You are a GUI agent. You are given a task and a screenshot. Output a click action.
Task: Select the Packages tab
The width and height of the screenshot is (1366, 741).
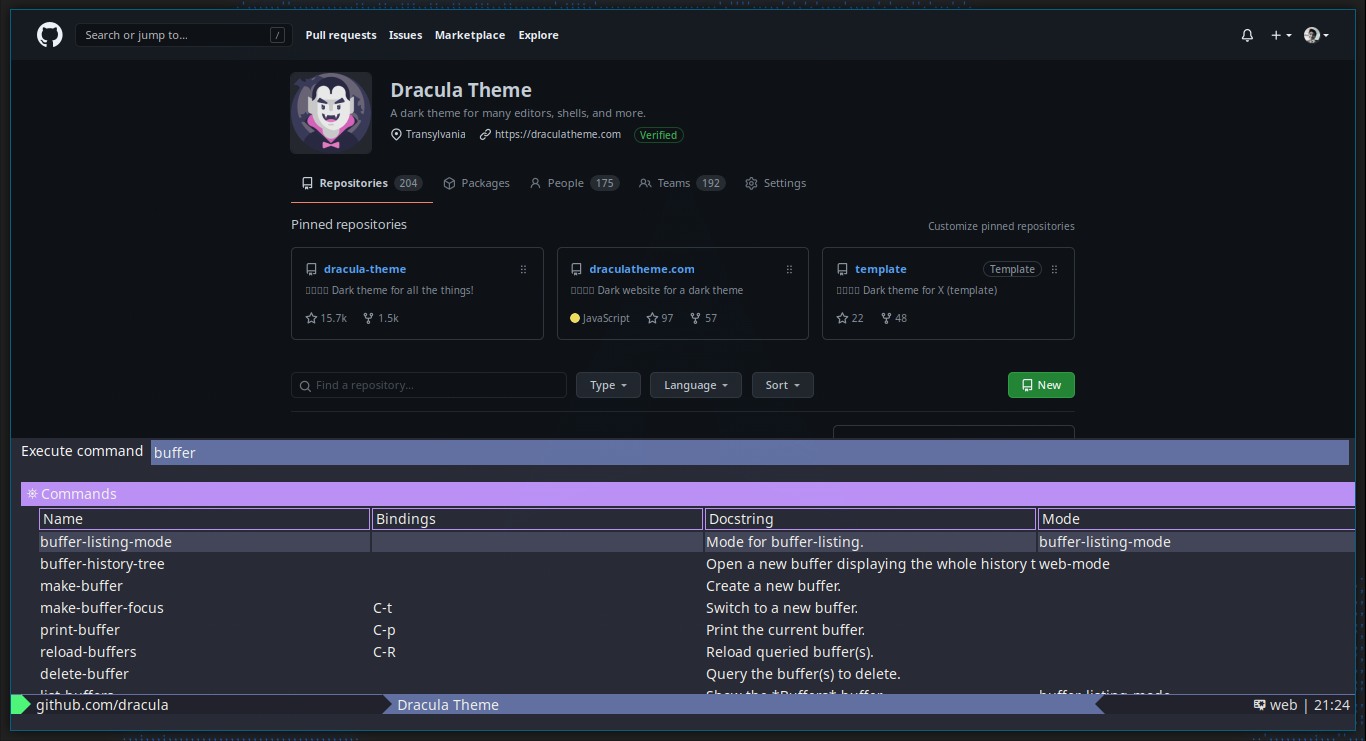tap(476, 183)
